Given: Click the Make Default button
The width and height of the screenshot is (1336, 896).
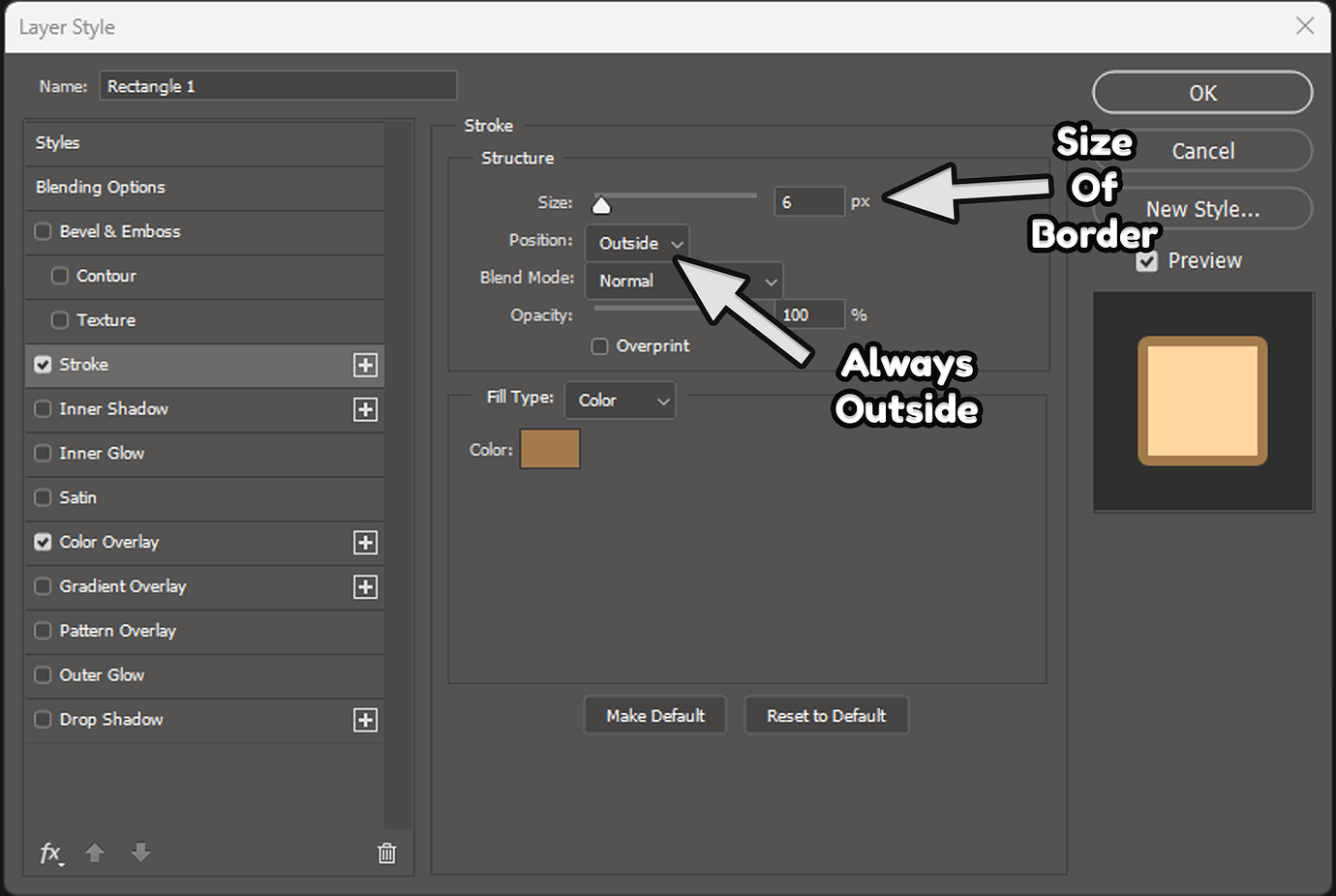Looking at the screenshot, I should pyautogui.click(x=654, y=715).
